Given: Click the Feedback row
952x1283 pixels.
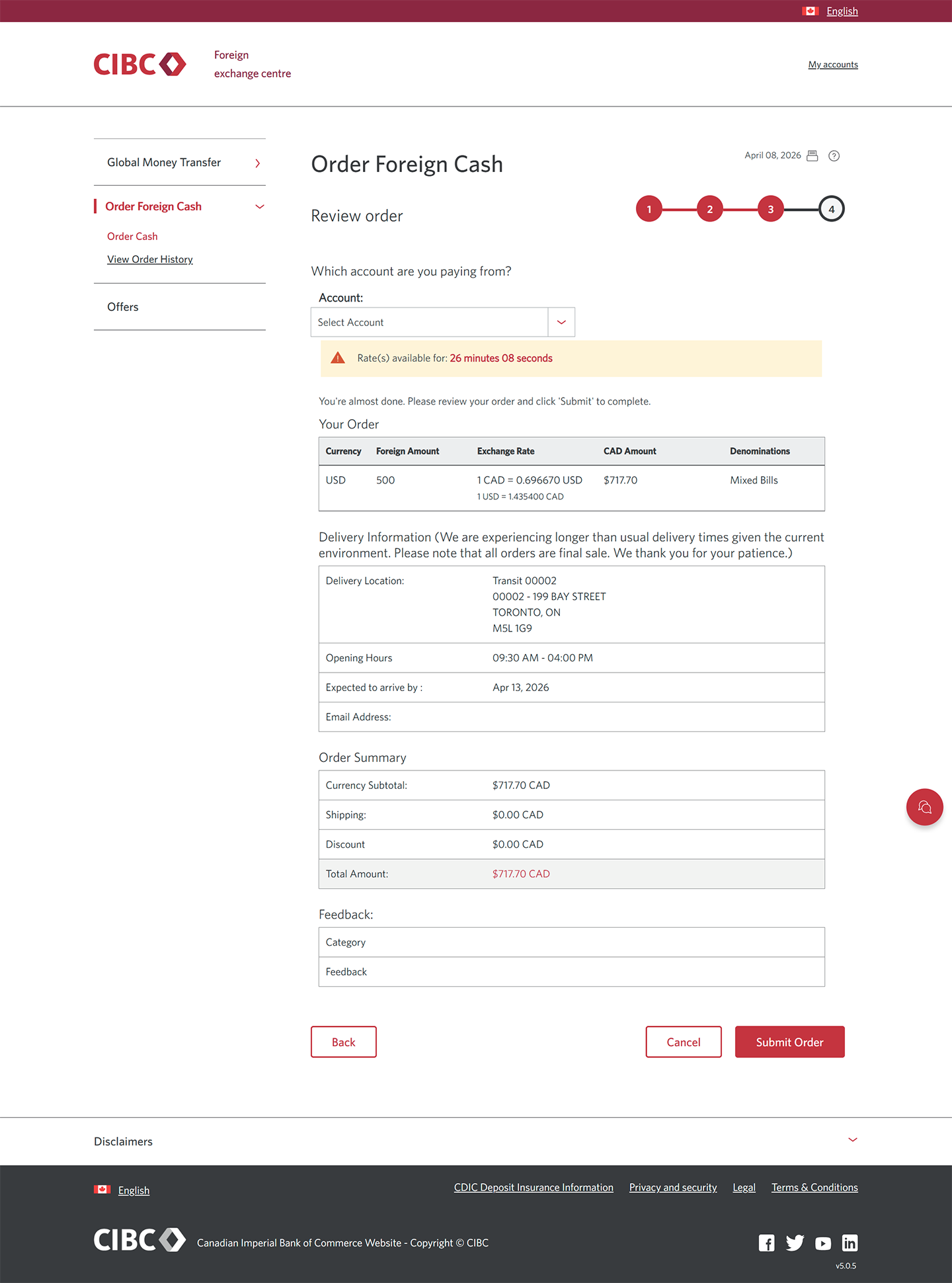Looking at the screenshot, I should pos(572,972).
